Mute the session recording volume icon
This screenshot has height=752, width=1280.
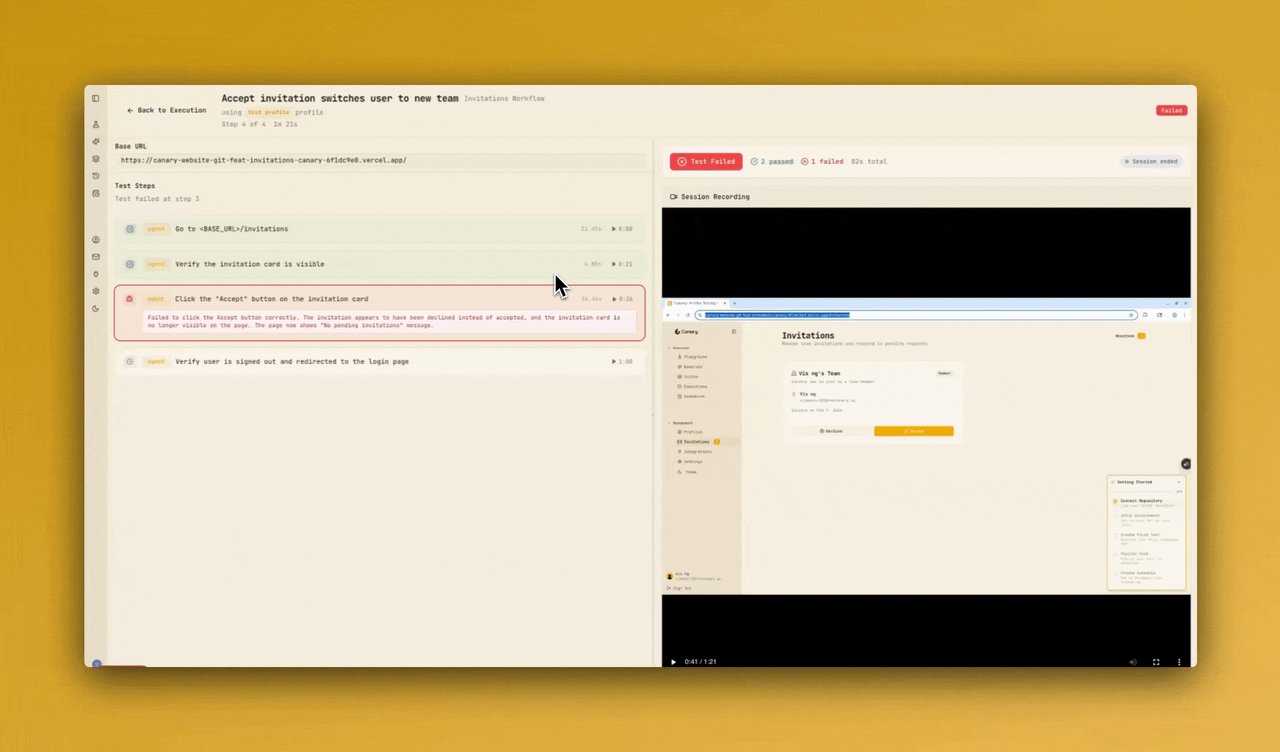(x=1133, y=661)
